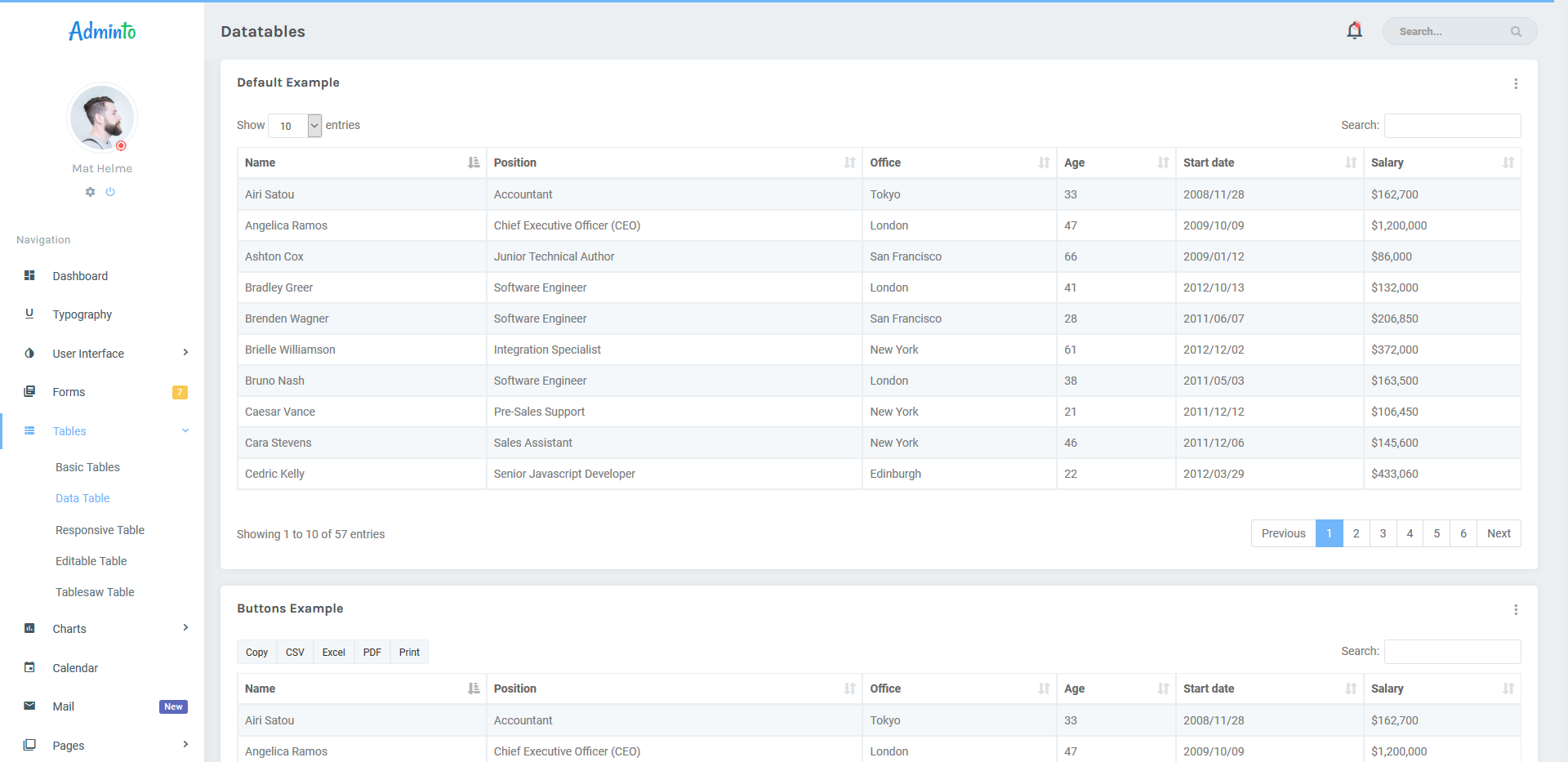Click the logout power icon under the profile

click(111, 192)
